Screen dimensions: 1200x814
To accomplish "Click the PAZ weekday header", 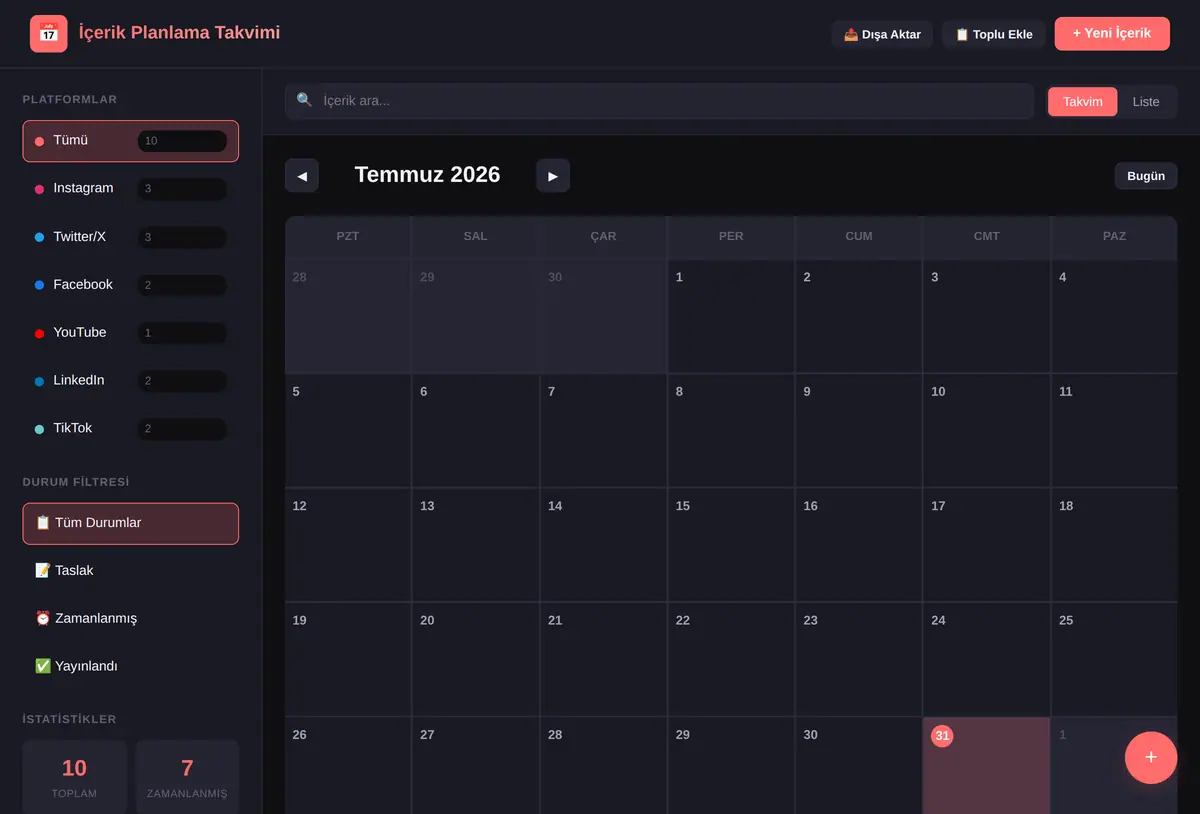I will 1114,237.
